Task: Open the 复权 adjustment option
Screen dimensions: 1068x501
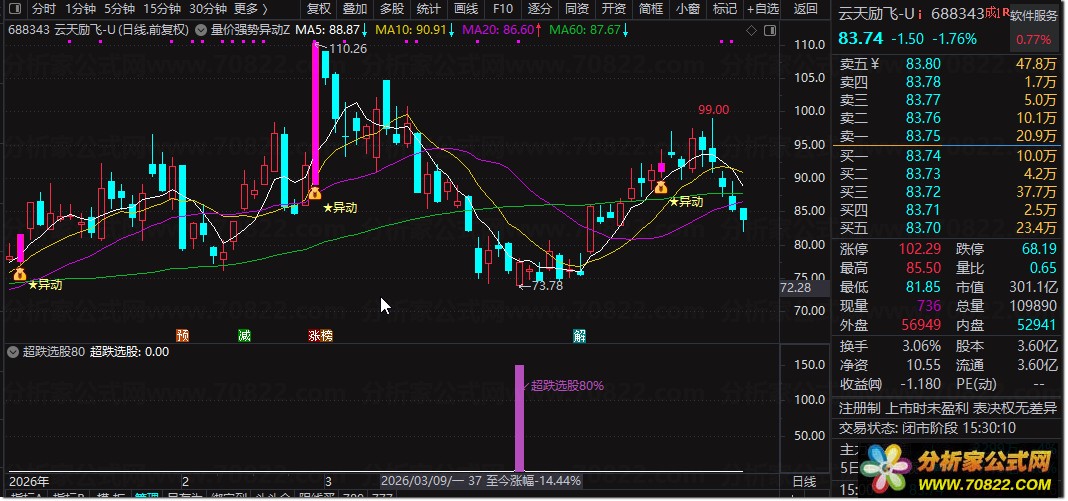Action: [x=318, y=9]
